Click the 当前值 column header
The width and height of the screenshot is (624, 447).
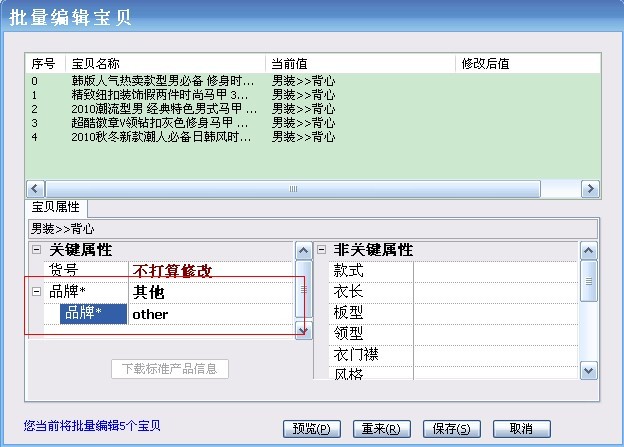[360, 63]
